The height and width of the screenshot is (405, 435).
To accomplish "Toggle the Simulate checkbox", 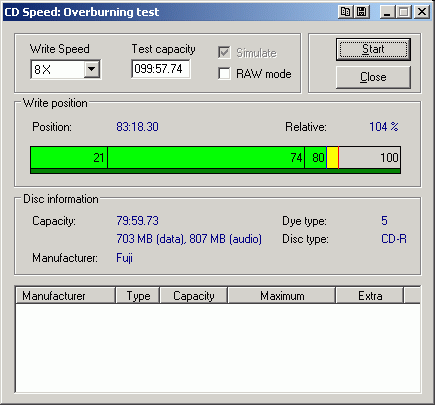I will coord(224,53).
